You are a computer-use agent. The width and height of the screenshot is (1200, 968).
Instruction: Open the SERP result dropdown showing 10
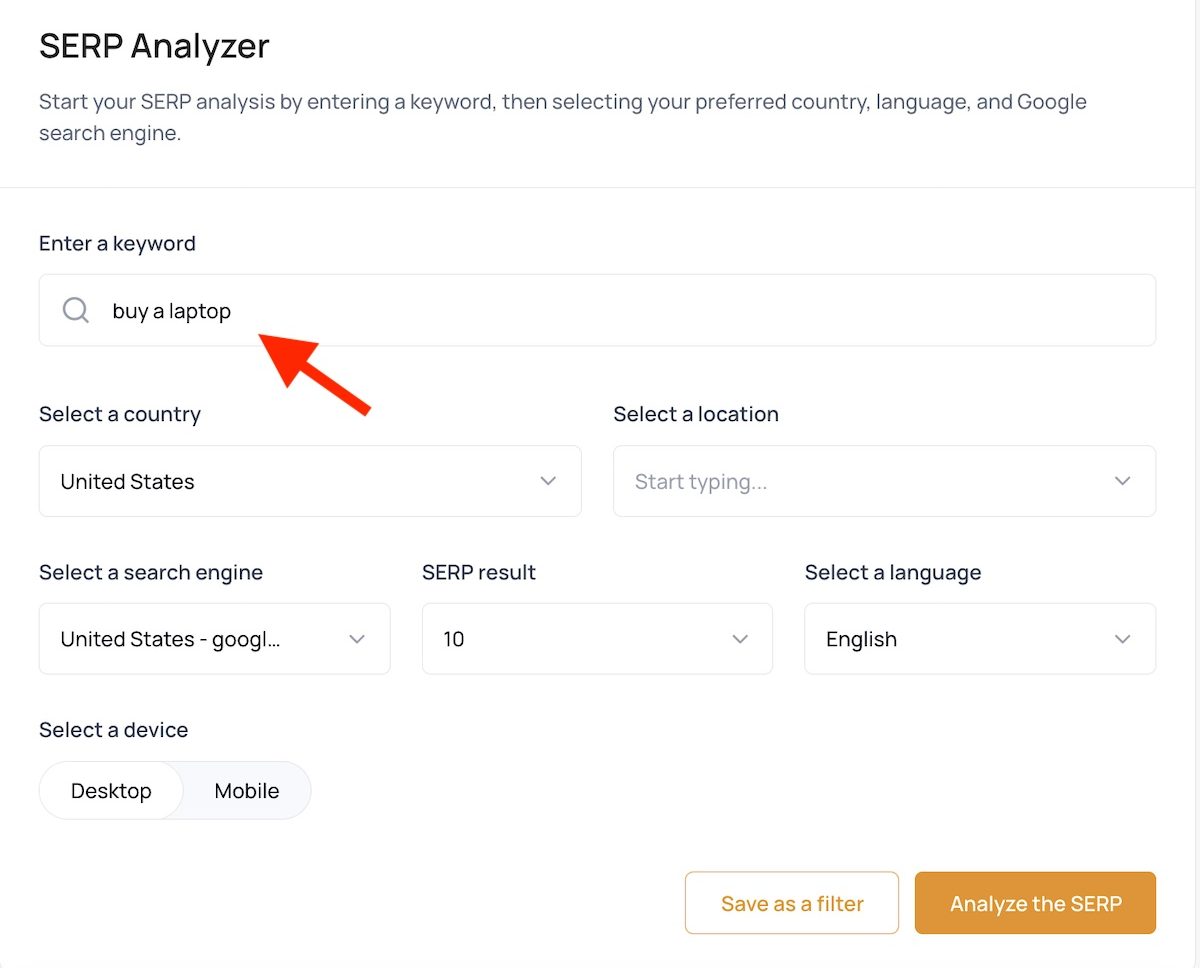tap(580, 639)
